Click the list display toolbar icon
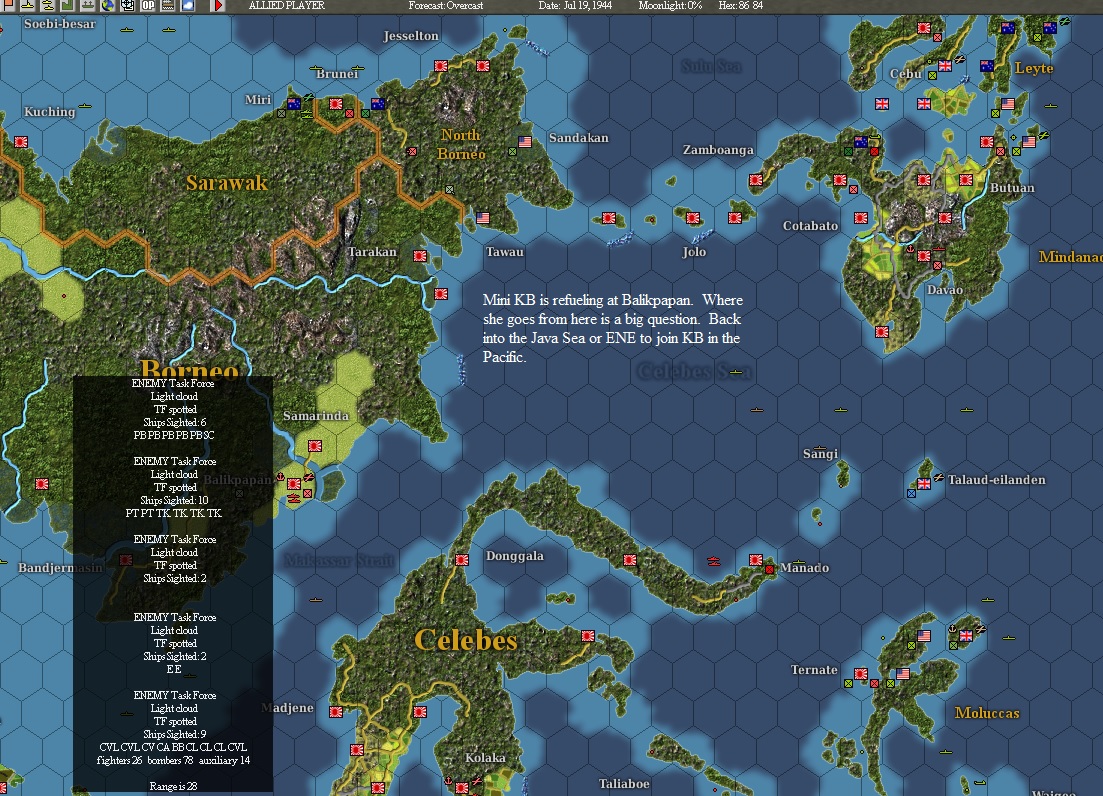The height and width of the screenshot is (796, 1103). (x=167, y=5)
